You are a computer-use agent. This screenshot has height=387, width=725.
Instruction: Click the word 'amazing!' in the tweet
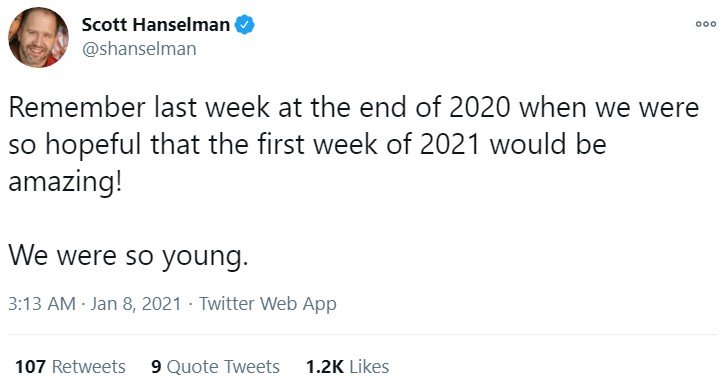[x=66, y=183]
